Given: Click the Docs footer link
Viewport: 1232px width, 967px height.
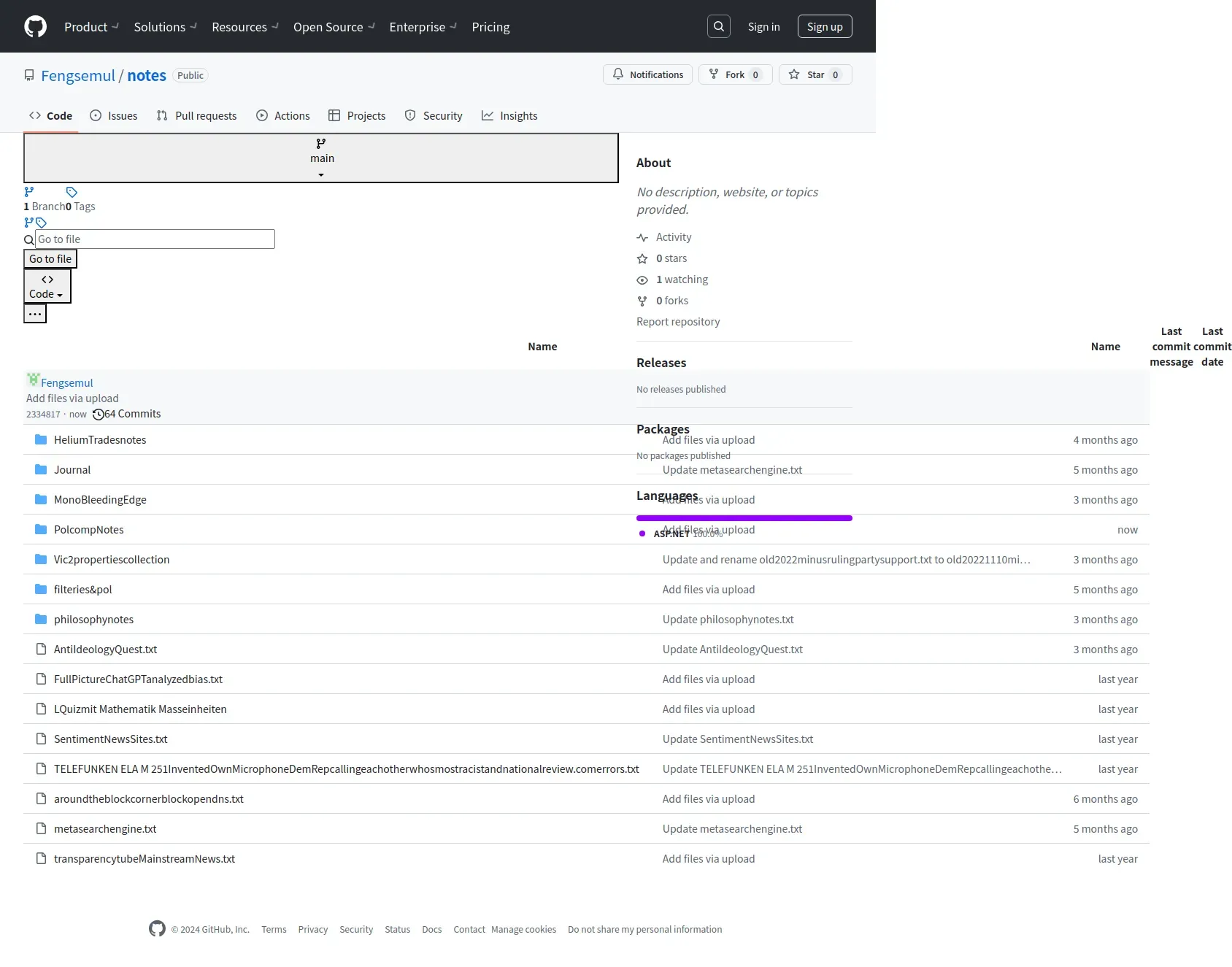Looking at the screenshot, I should pyautogui.click(x=431, y=929).
